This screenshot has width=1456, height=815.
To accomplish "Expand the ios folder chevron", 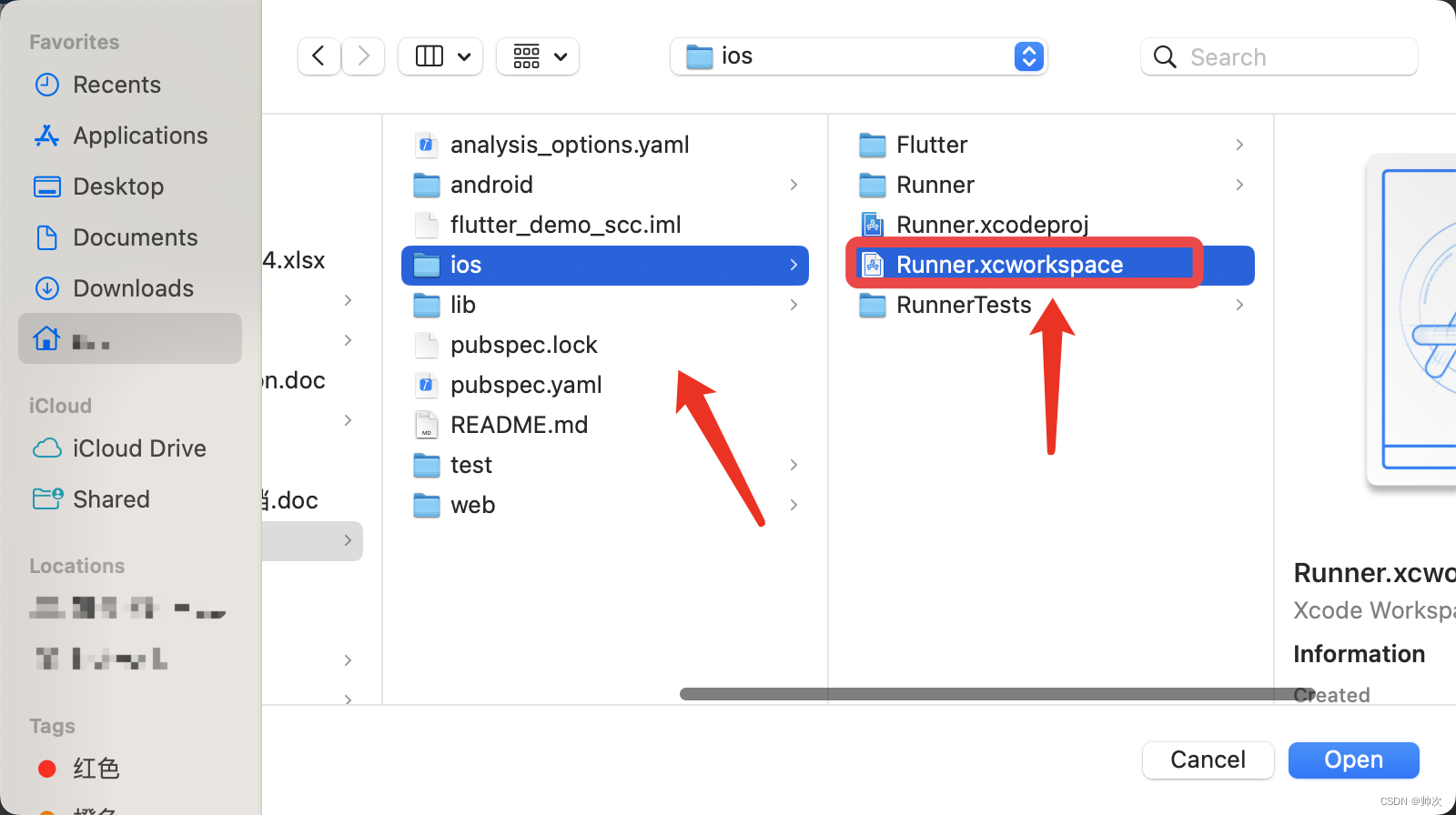I will click(794, 265).
